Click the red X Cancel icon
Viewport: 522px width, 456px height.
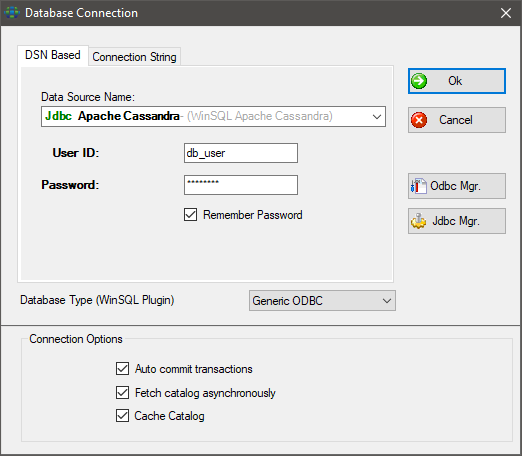[419, 120]
